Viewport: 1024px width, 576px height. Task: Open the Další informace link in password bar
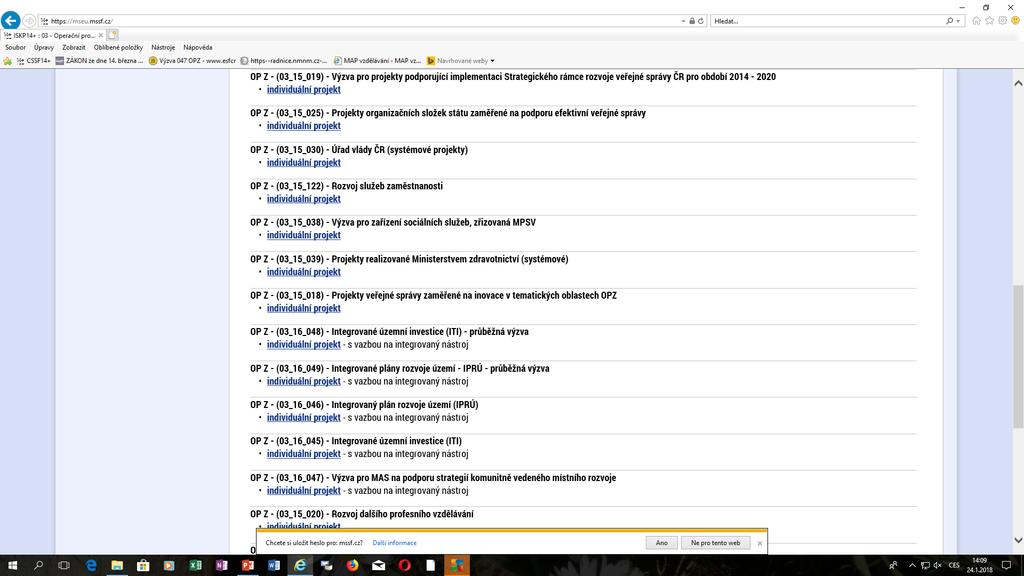394,543
